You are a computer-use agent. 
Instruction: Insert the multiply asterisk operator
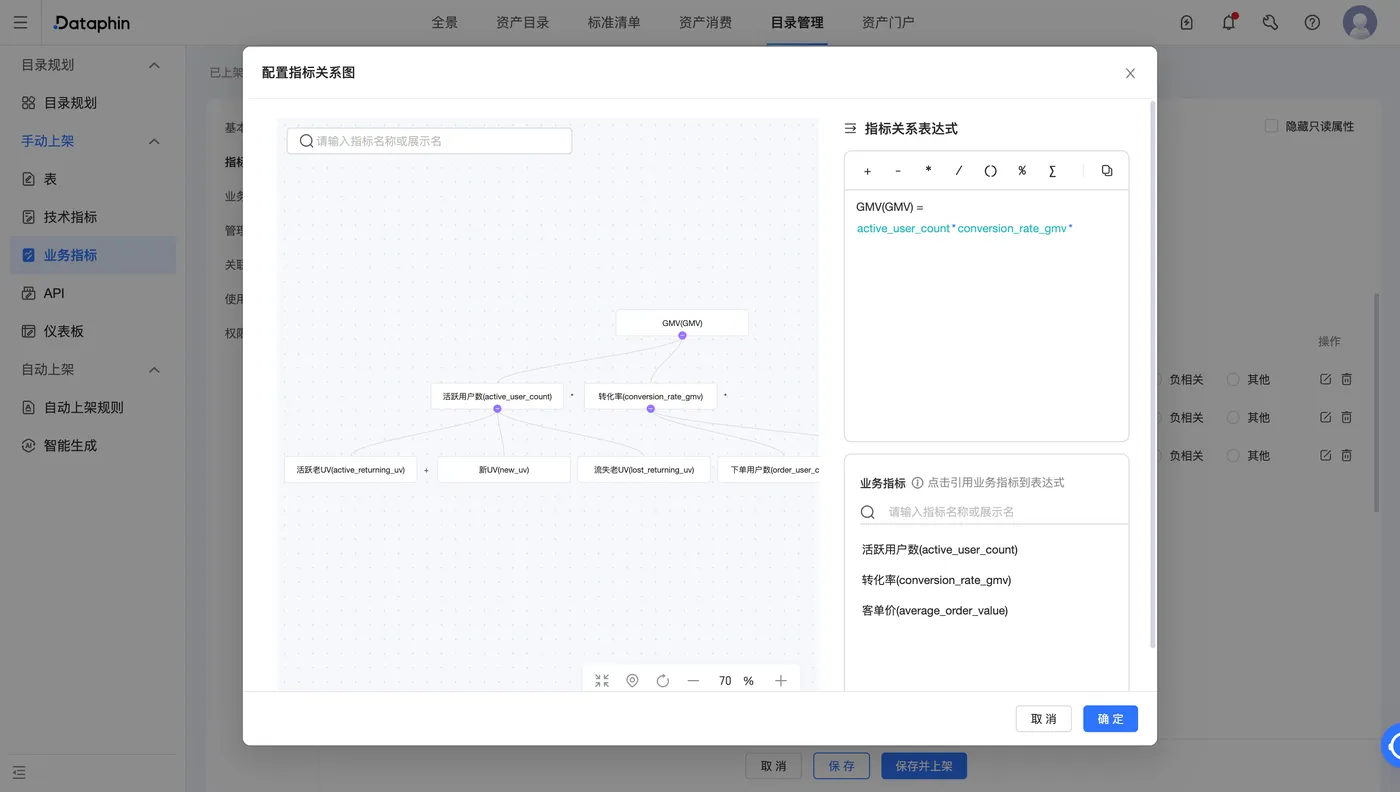[x=928, y=171]
